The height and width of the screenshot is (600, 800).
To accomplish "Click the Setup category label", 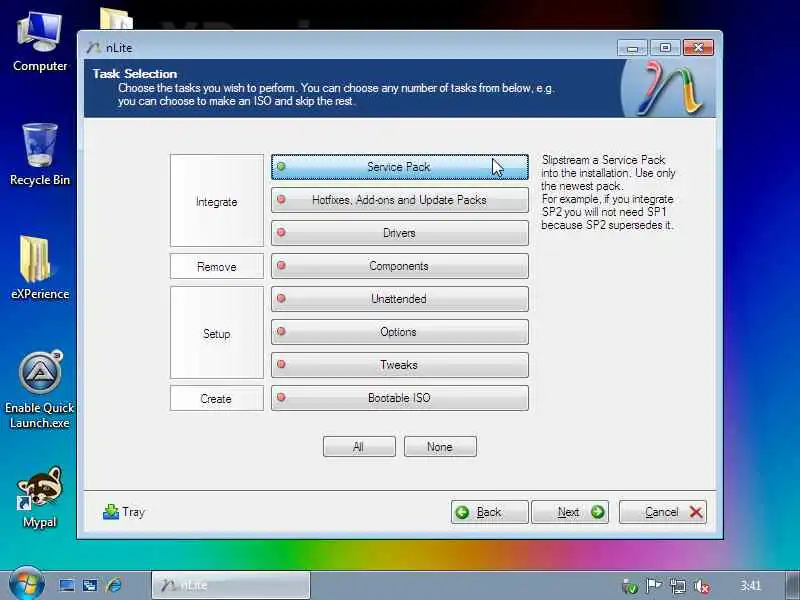I will point(216,334).
